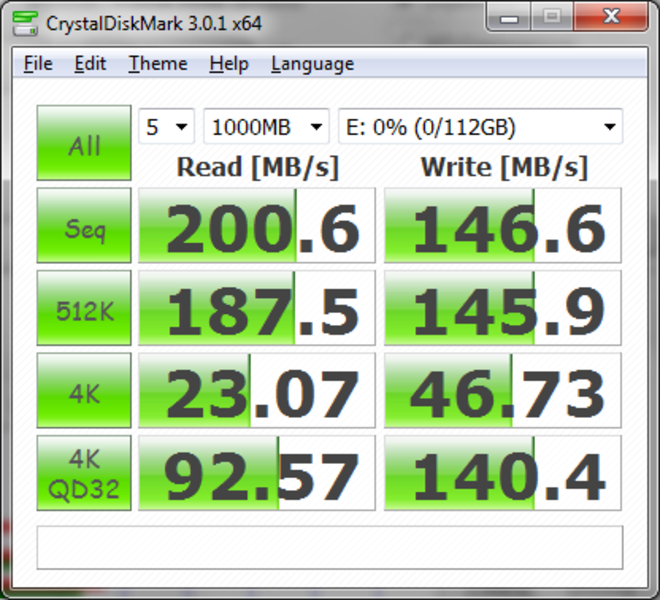Select the 4K QD32 write result 140.4
The width and height of the screenshot is (660, 600).
[503, 473]
